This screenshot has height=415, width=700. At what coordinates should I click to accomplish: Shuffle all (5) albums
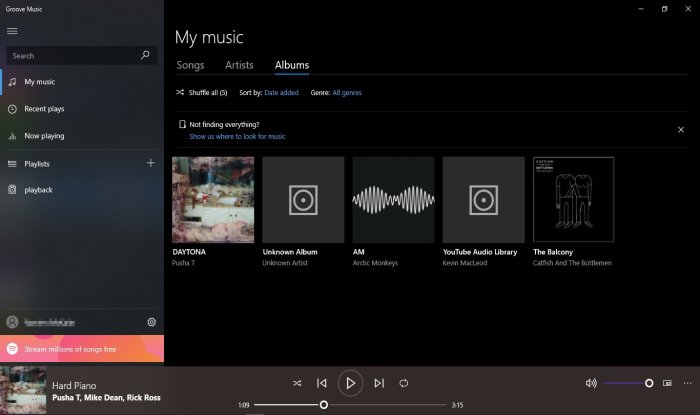coord(202,92)
